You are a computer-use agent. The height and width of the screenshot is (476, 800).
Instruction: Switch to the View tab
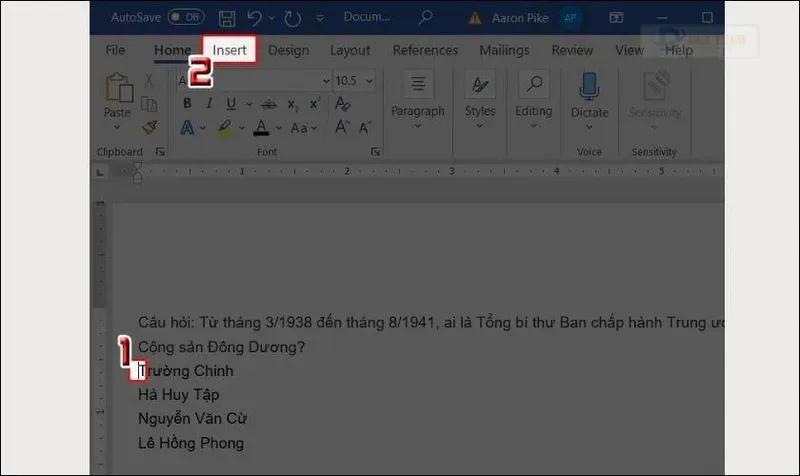point(629,50)
